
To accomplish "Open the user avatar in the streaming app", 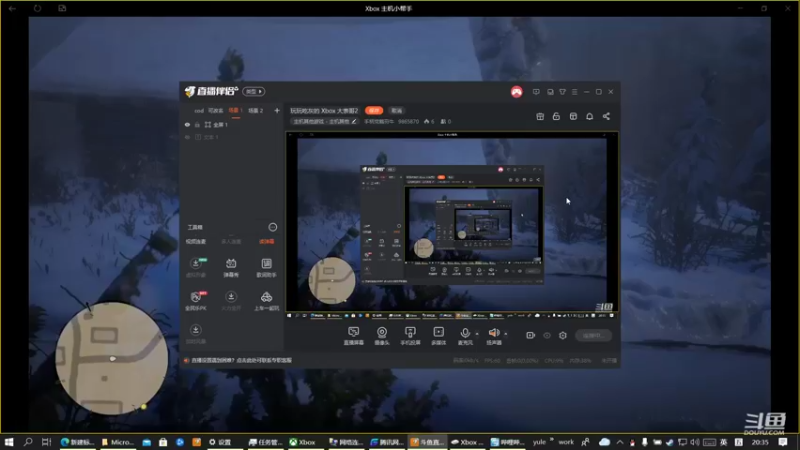I will tap(516, 92).
